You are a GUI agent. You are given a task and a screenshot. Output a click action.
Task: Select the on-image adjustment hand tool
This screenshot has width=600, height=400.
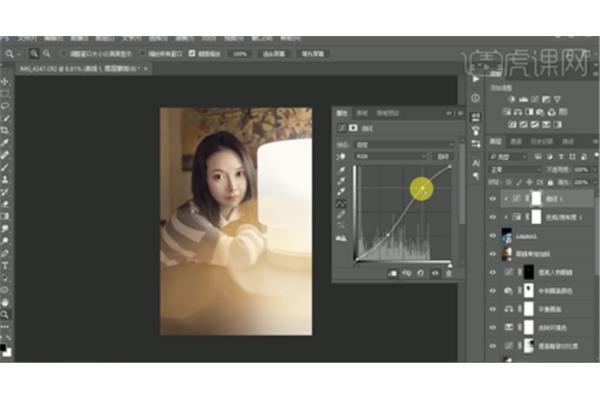(x=340, y=157)
